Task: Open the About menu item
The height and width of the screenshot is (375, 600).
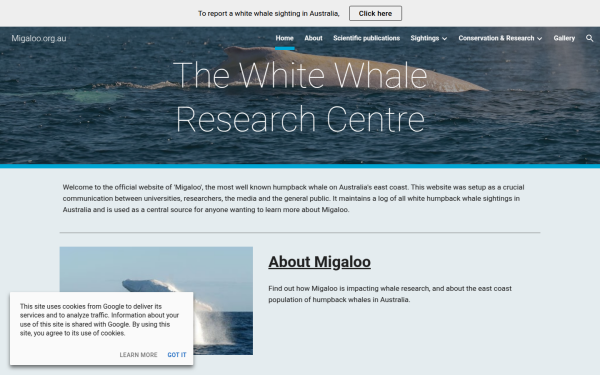Action: point(313,38)
